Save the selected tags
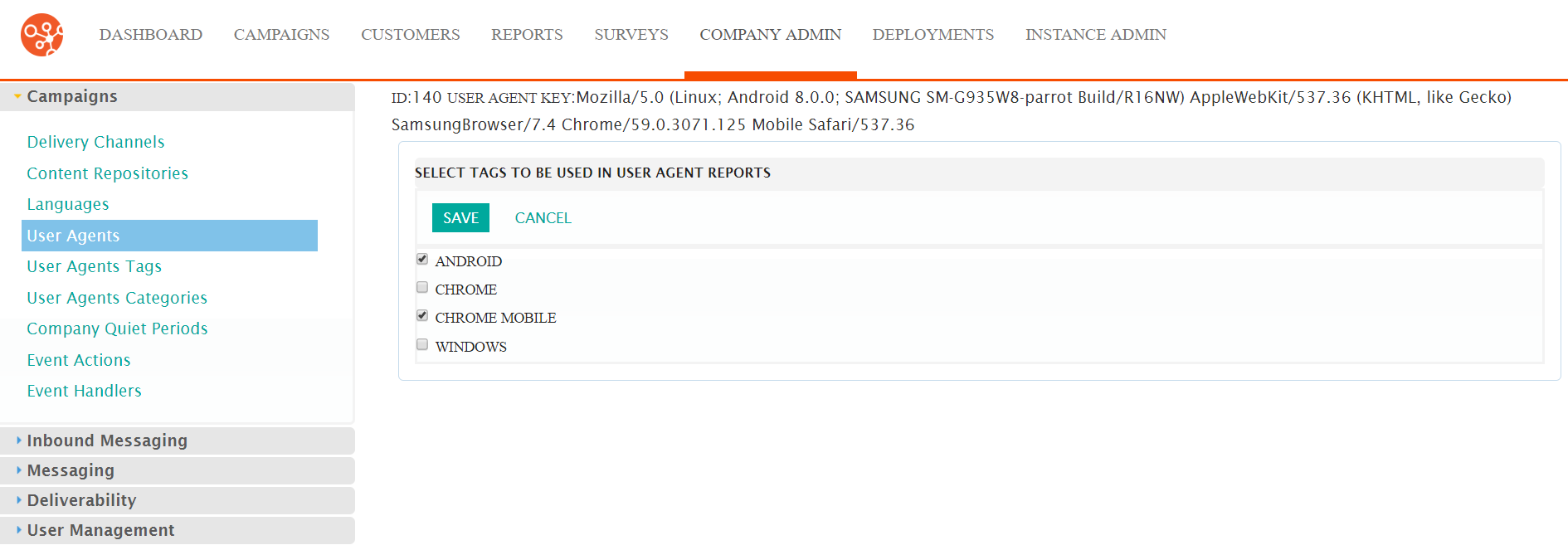 tap(460, 218)
